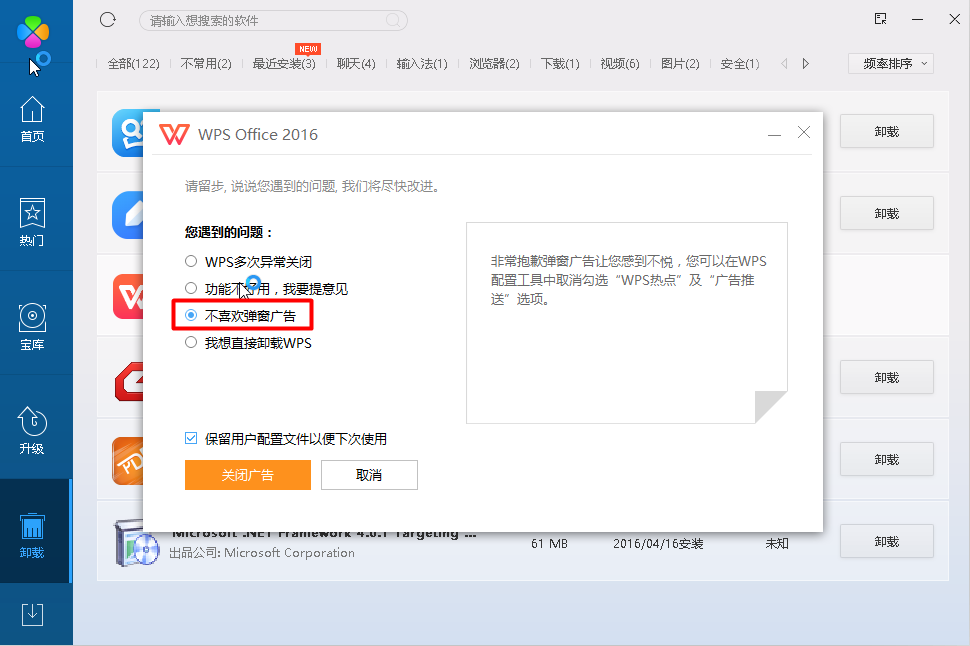Open the 宝库 library sidebar icon
This screenshot has height=646, width=970.
[x=32, y=327]
